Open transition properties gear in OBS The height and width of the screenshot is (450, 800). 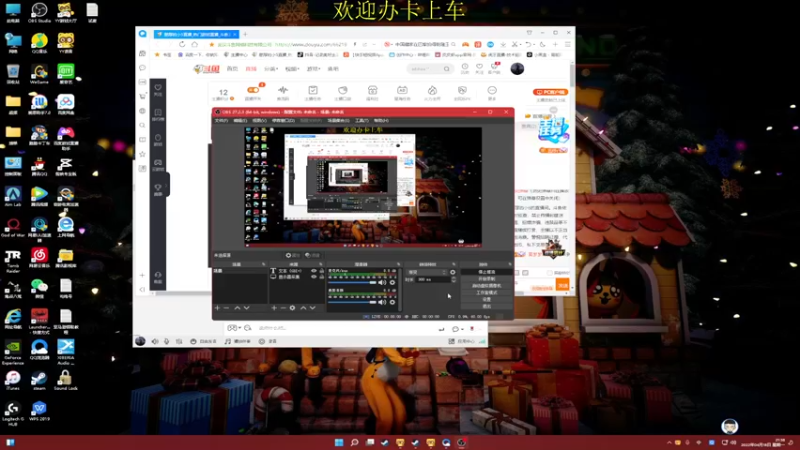coord(453,272)
